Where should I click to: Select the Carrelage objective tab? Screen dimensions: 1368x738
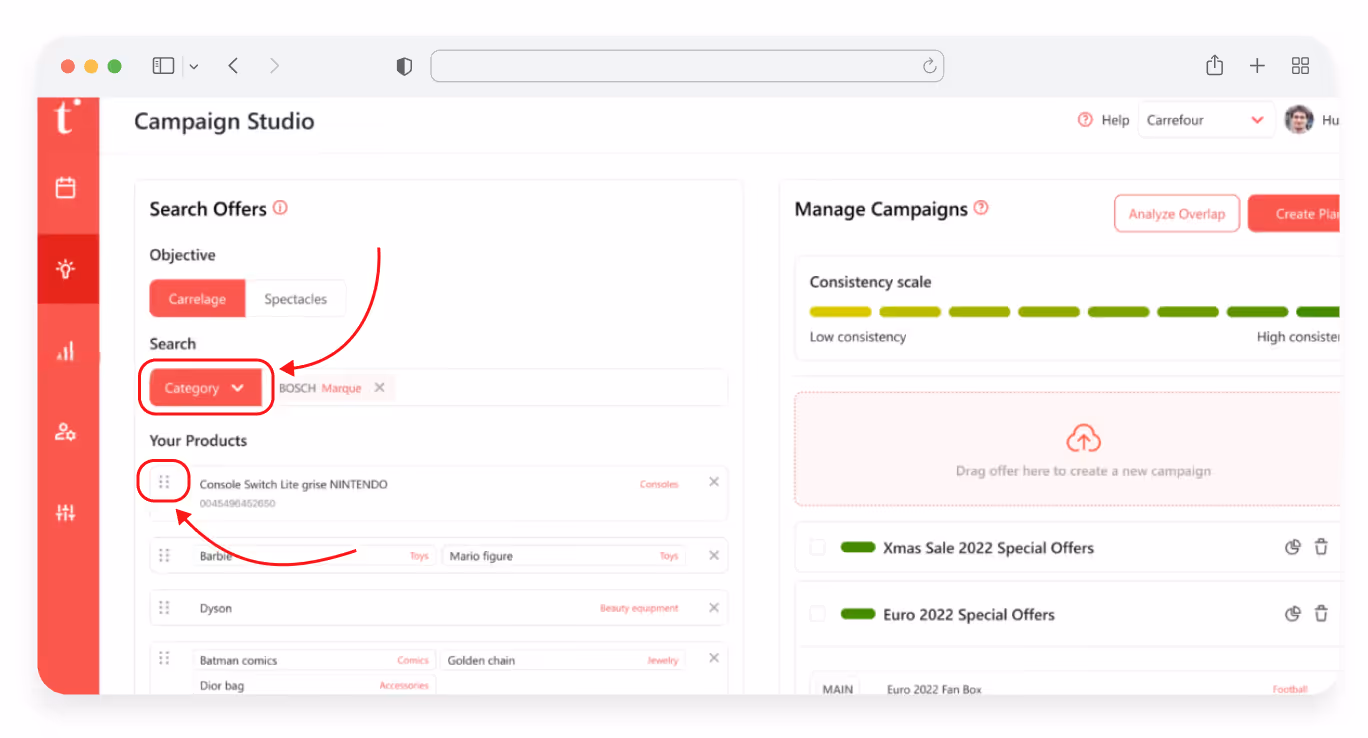click(x=197, y=299)
